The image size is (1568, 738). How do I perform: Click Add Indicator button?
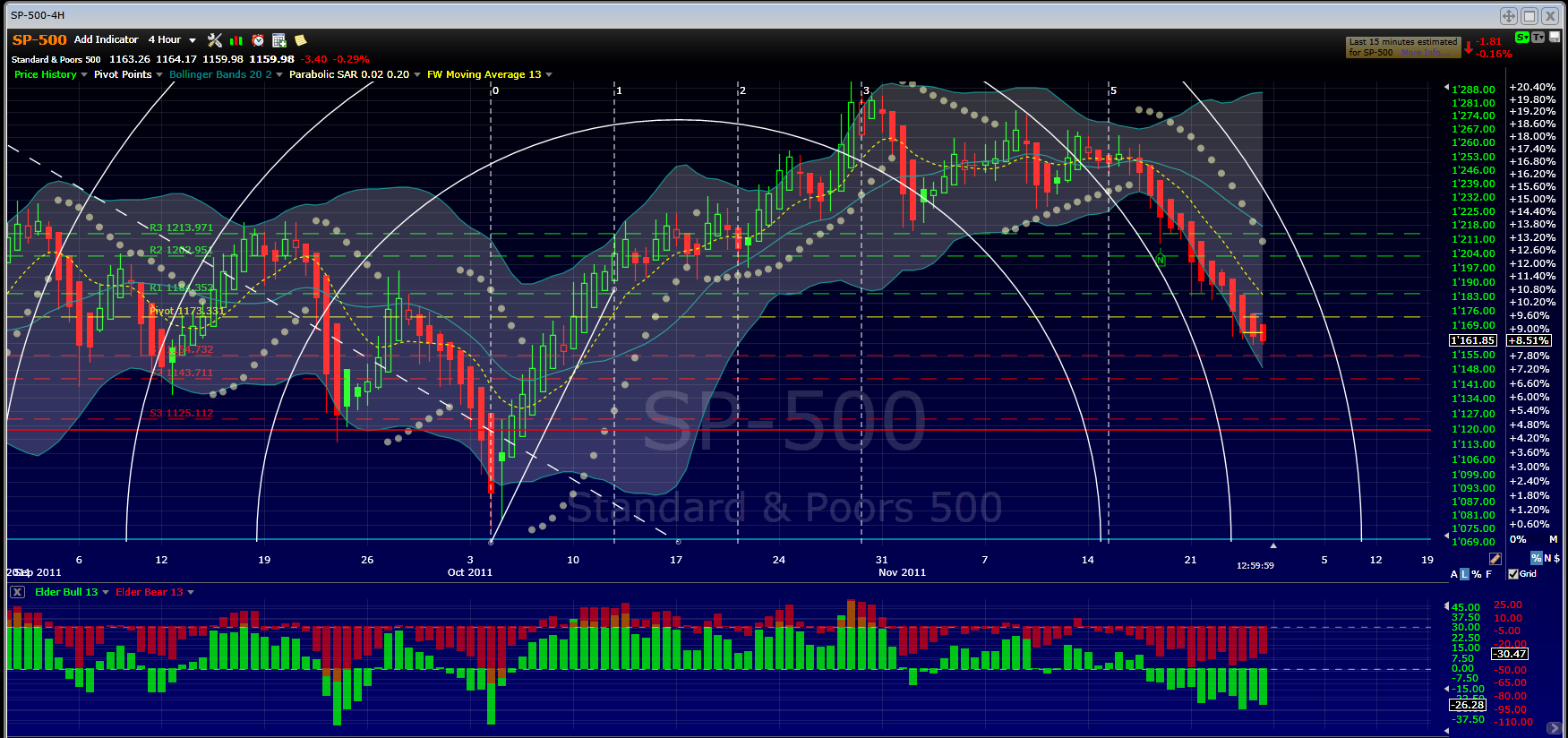[107, 39]
